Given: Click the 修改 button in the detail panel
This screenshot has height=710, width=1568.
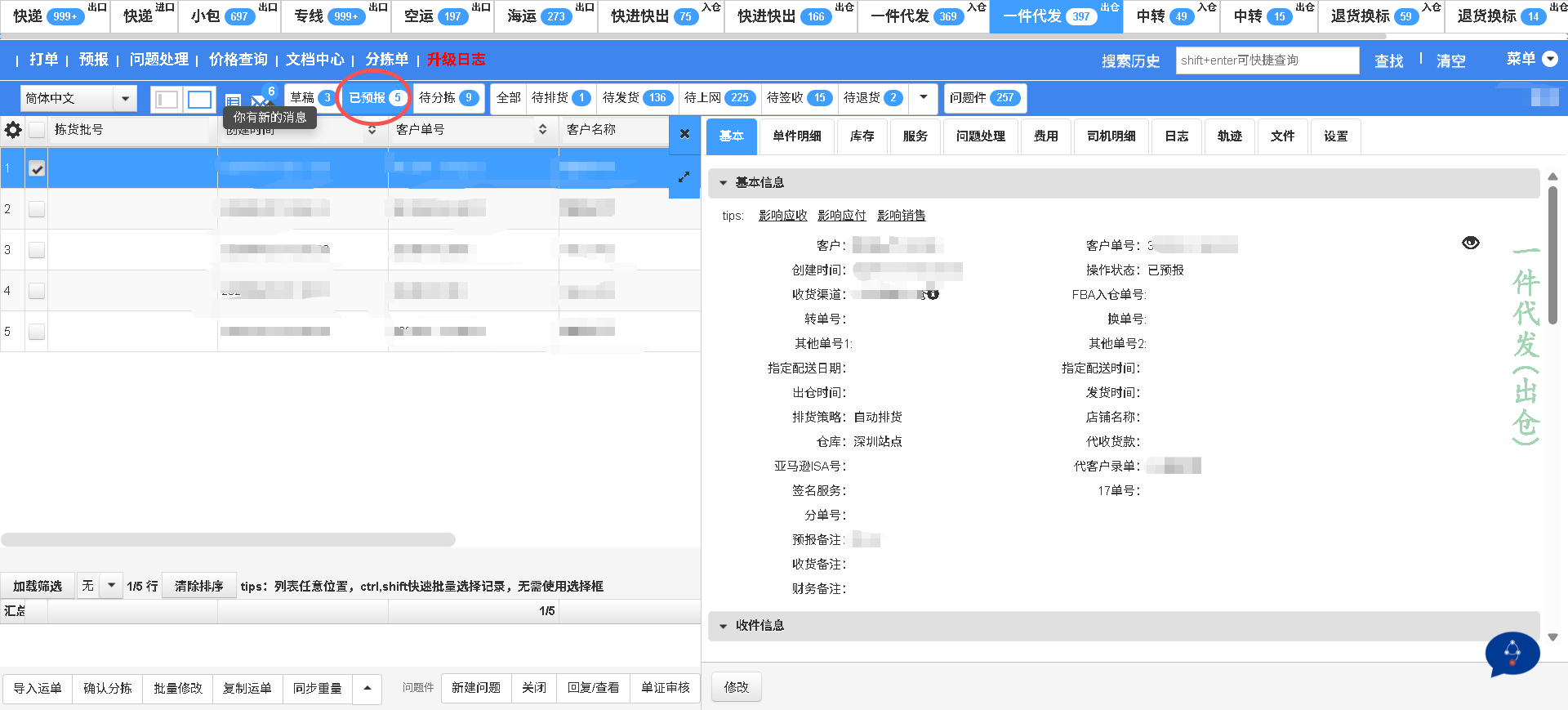Looking at the screenshot, I should point(737,688).
